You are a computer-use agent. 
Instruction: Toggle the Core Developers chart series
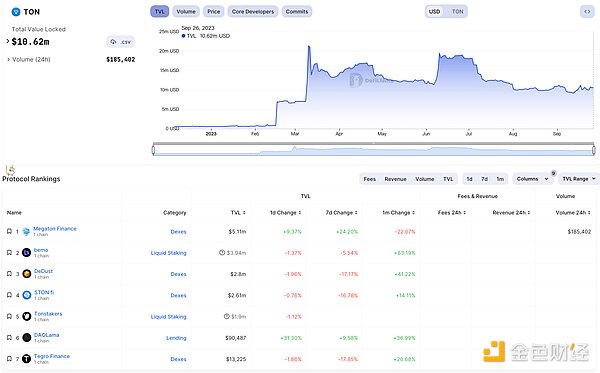(253, 11)
